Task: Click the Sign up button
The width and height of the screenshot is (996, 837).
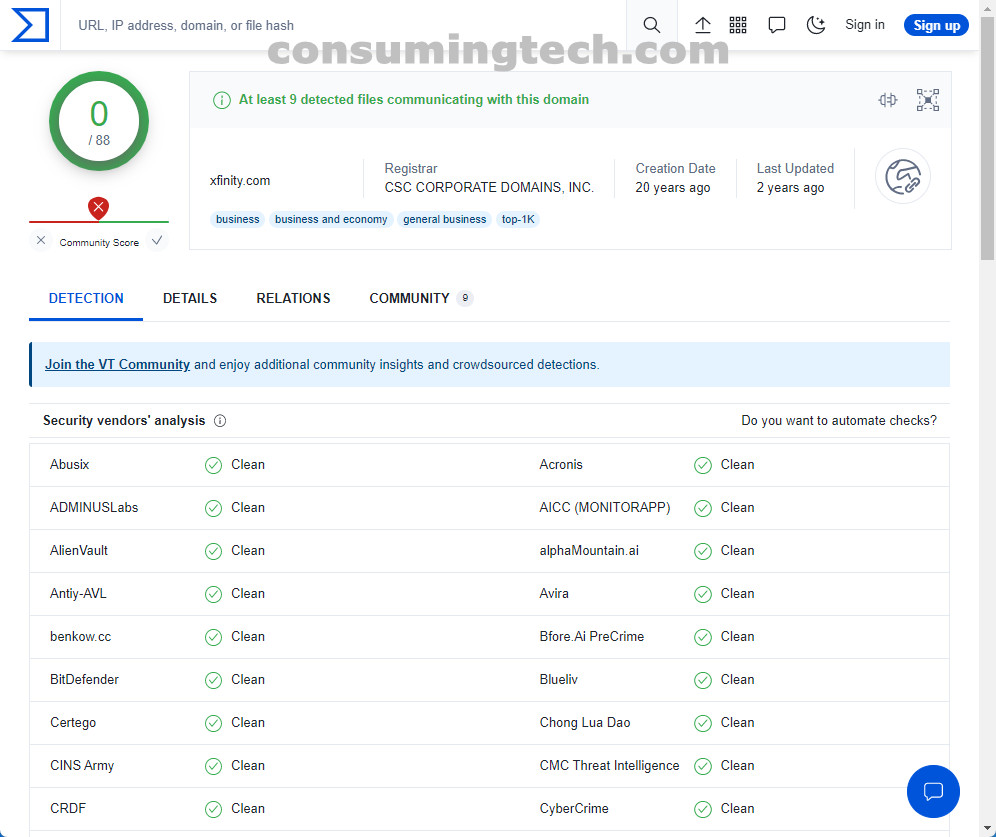Action: [x=936, y=25]
